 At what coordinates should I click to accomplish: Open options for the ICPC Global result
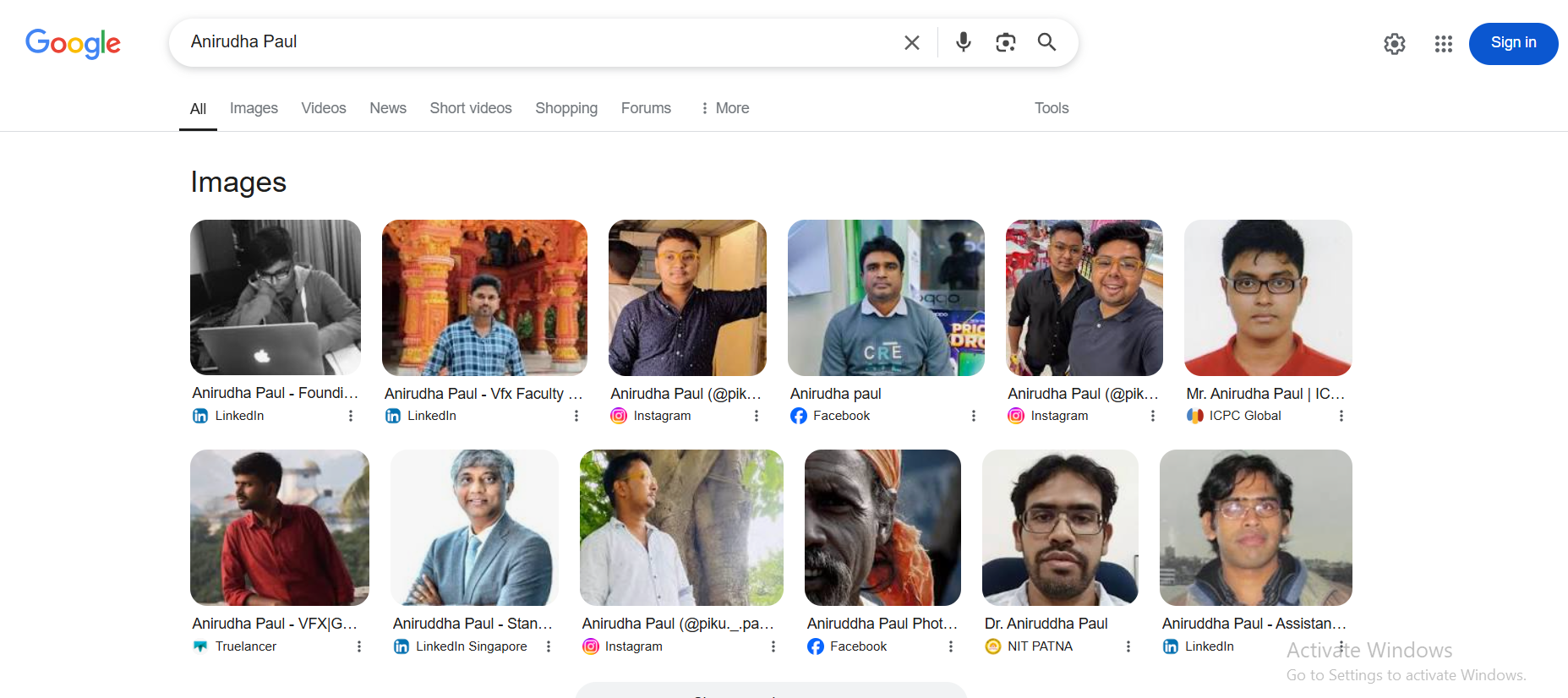click(x=1341, y=416)
